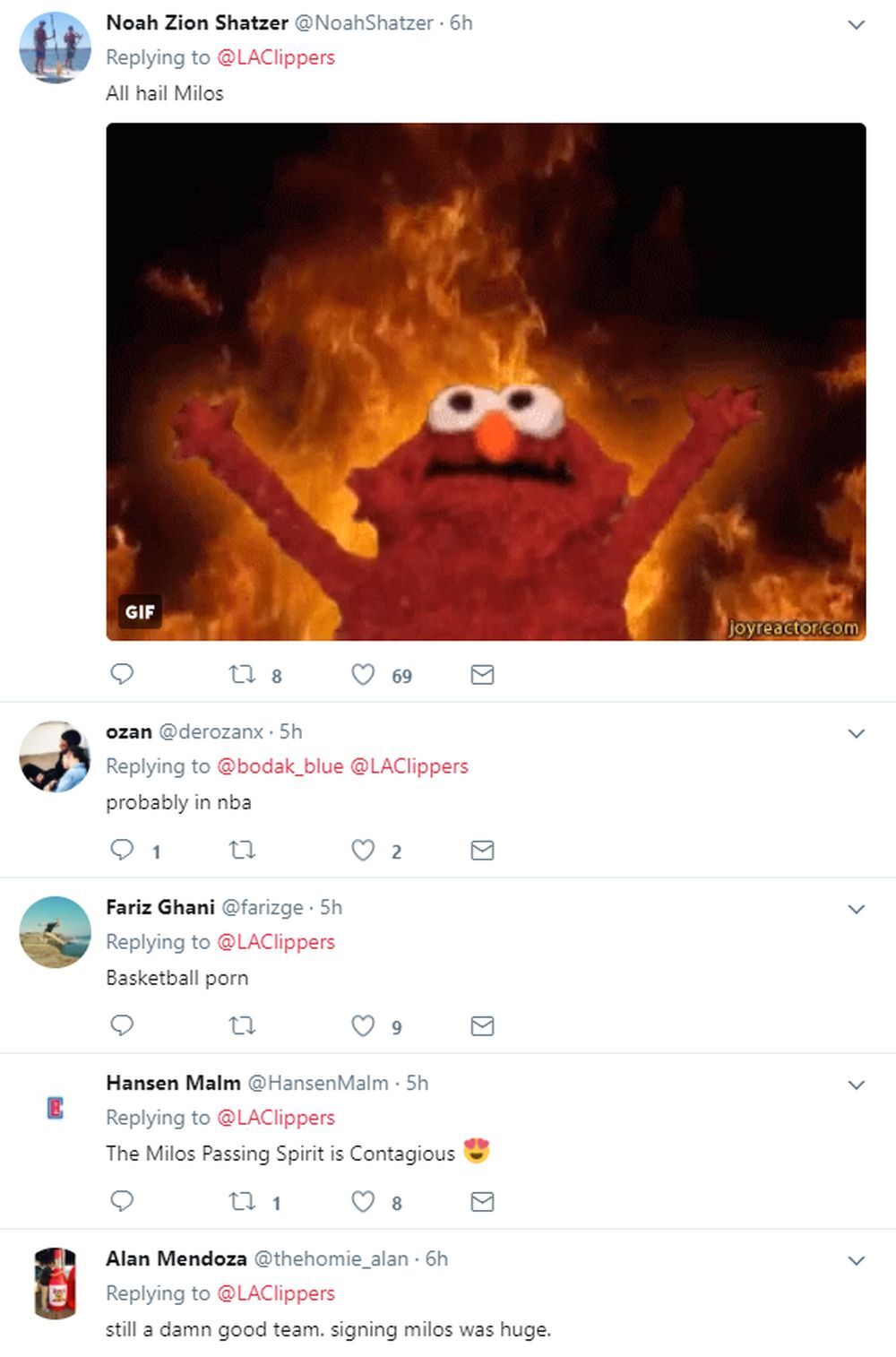The width and height of the screenshot is (896, 1357).
Task: Expand the options chevron on ozan's tweet
Action: pos(856,734)
